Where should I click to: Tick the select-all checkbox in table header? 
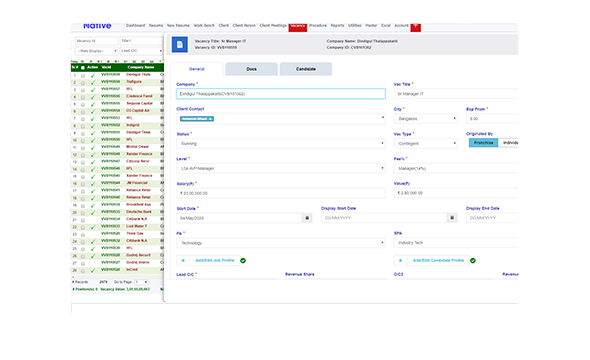pyautogui.click(x=83, y=68)
